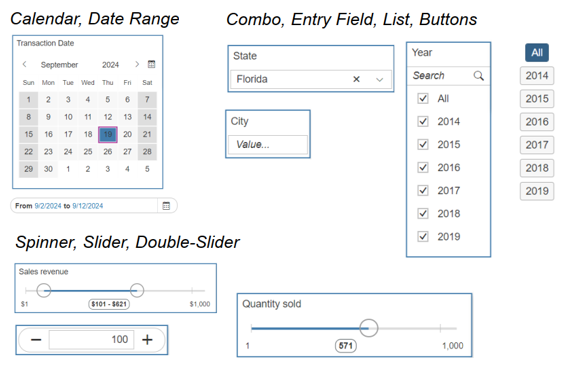Viewport: 571px width, 370px height.
Task: Expand the State combo dropdown arrow
Action: pyautogui.click(x=379, y=79)
